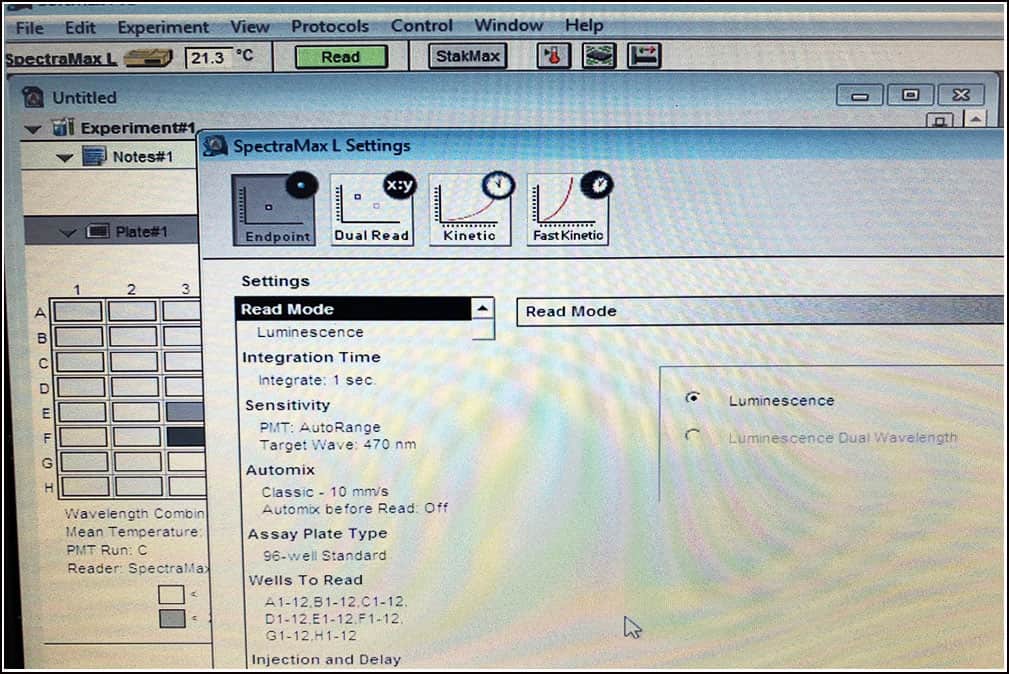The image size is (1009, 674).
Task: Click the '96-well Standard' entry
Action: pos(324,555)
